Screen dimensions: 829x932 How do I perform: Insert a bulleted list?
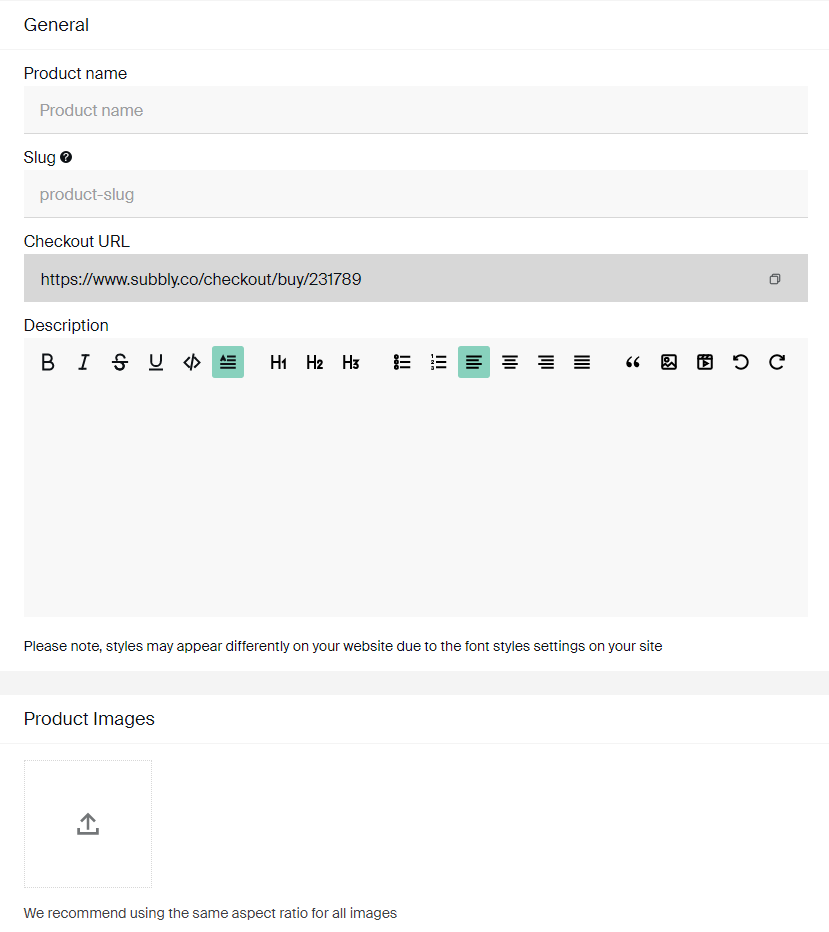pyautogui.click(x=402, y=362)
